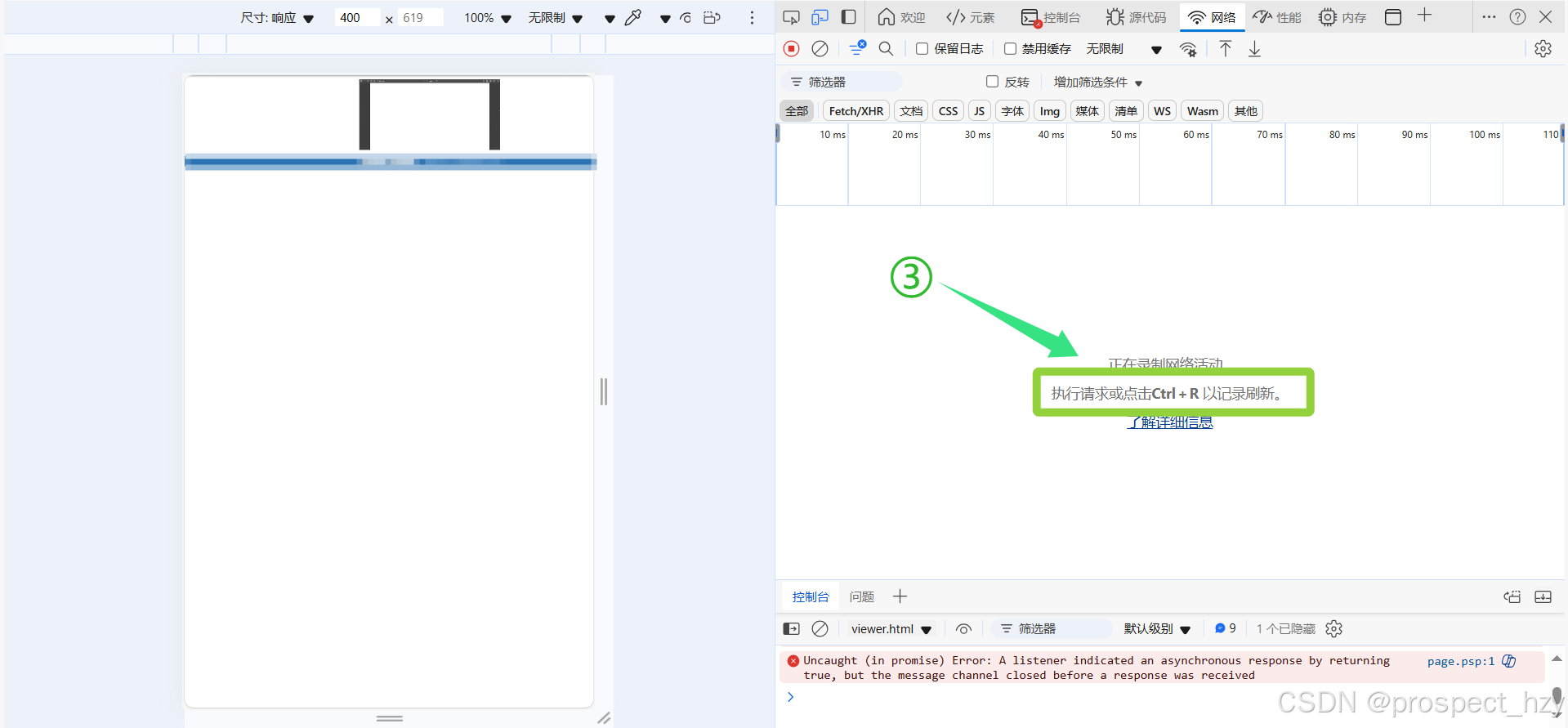Filter by Img requests

(x=1050, y=111)
